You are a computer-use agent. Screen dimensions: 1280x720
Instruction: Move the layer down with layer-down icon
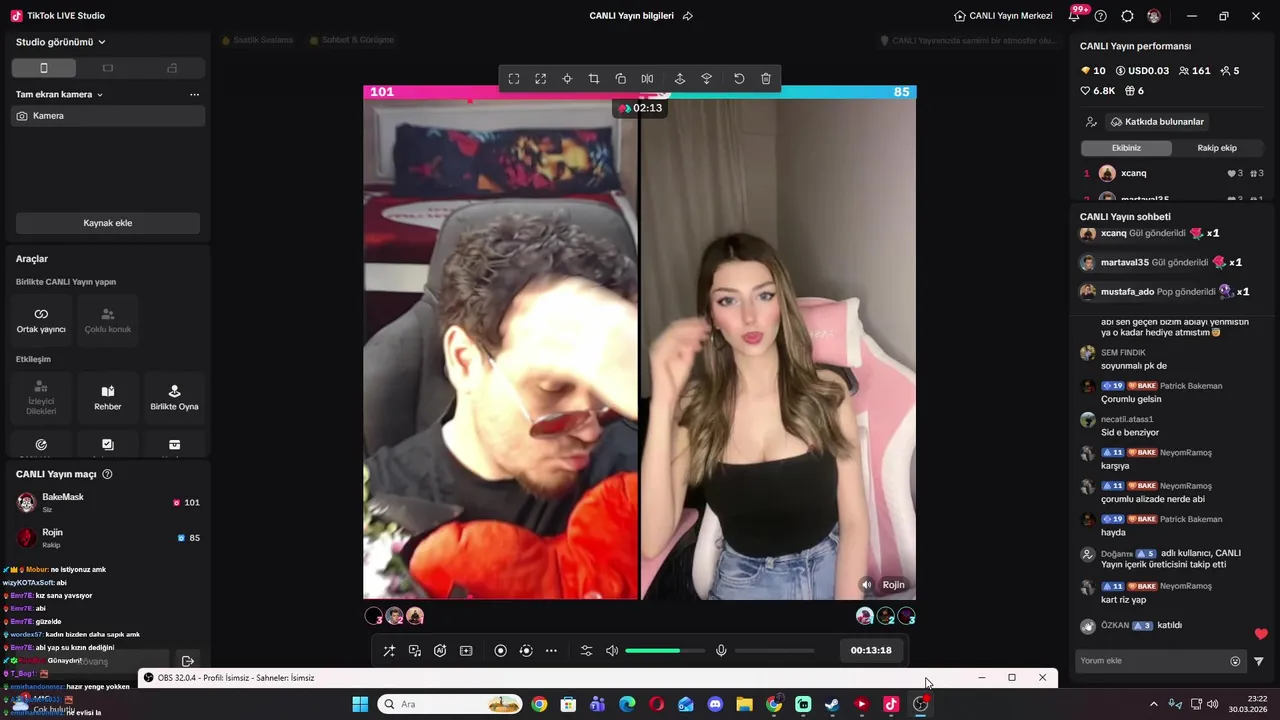pyautogui.click(x=706, y=79)
